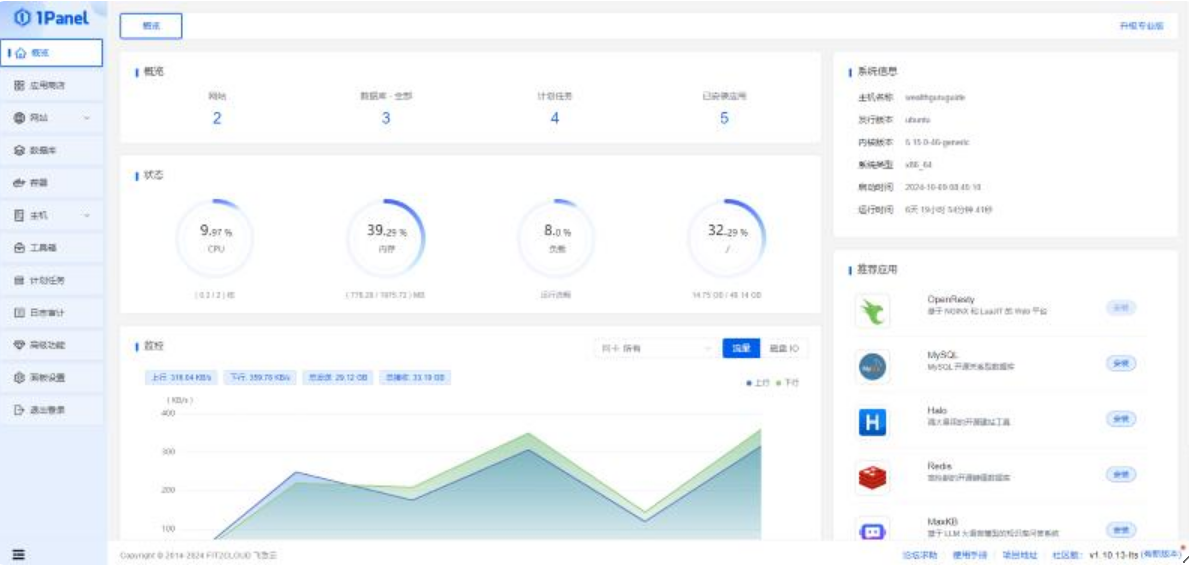This screenshot has width=1189, height=566.
Task: Collapse the sidebar with the hamburger icon
Action: click(18, 555)
